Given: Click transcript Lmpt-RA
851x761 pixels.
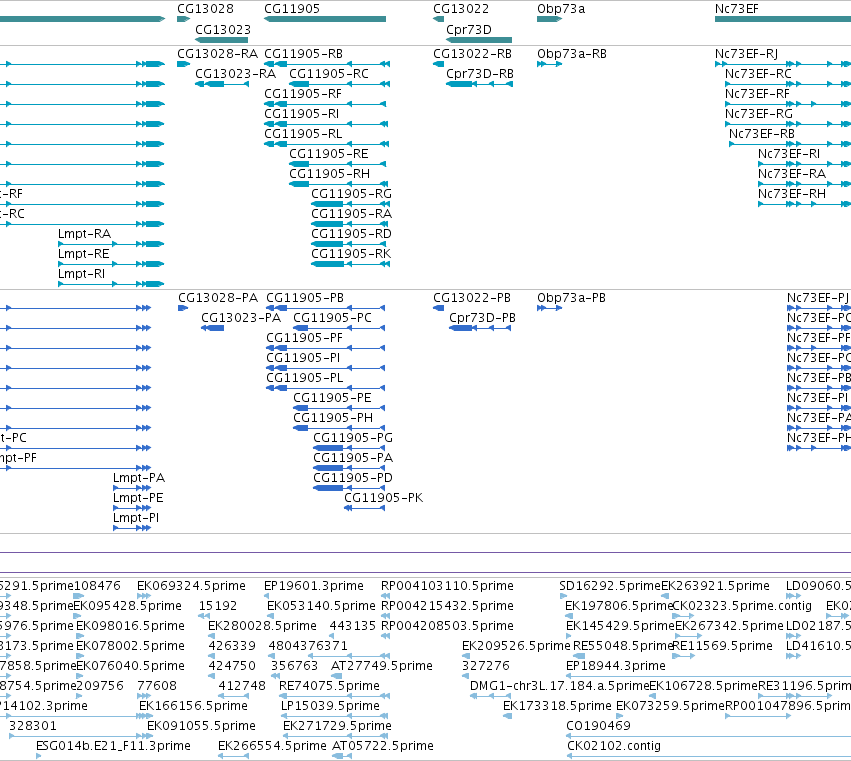Looking at the screenshot, I should coord(84,234).
